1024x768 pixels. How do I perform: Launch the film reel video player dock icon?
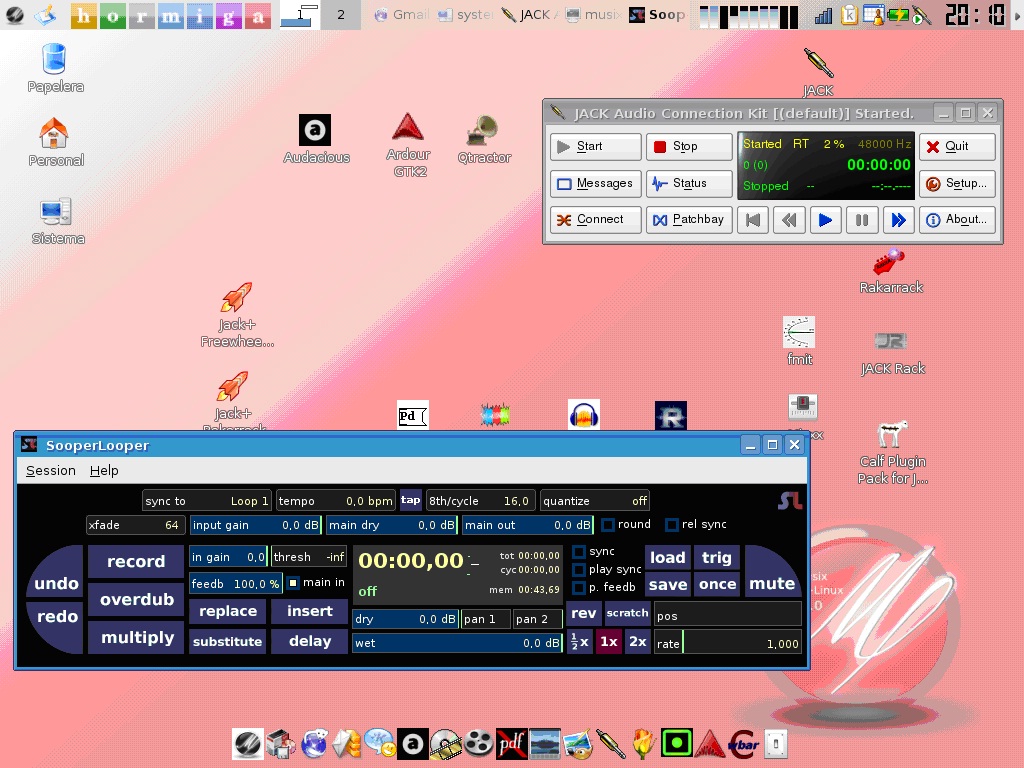click(478, 744)
